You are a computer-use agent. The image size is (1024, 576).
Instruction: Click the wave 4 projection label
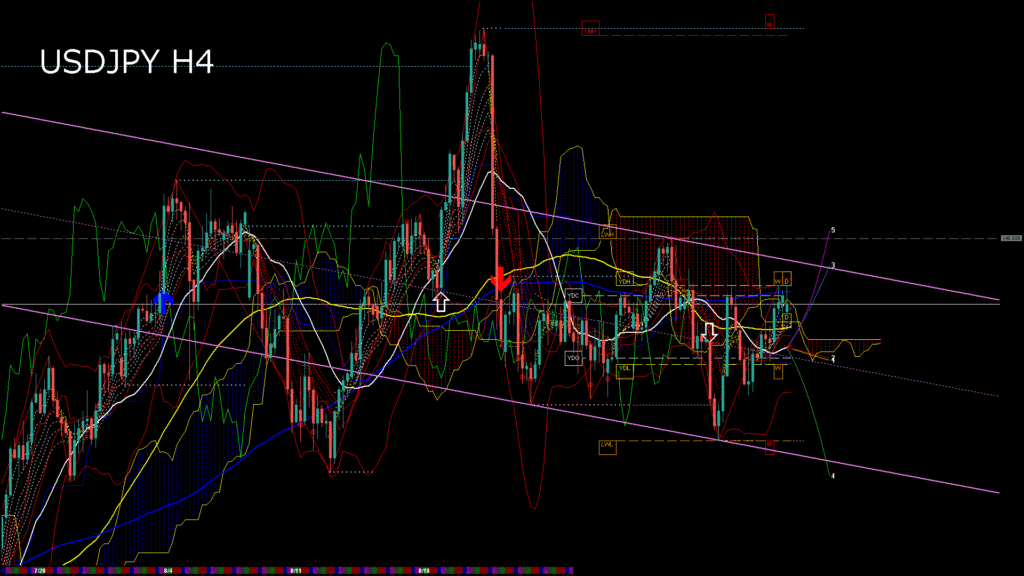point(833,476)
